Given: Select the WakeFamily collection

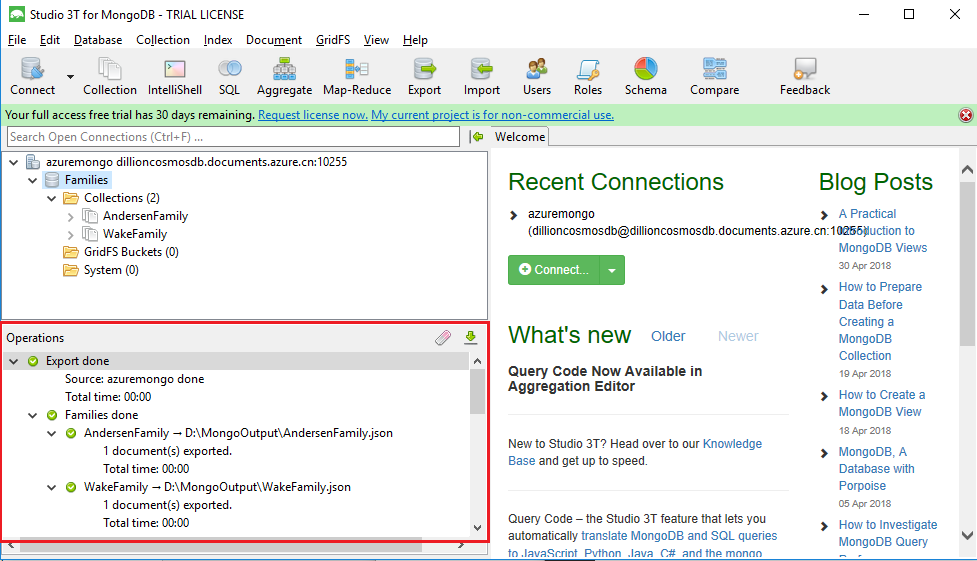Looking at the screenshot, I should click(x=135, y=234).
